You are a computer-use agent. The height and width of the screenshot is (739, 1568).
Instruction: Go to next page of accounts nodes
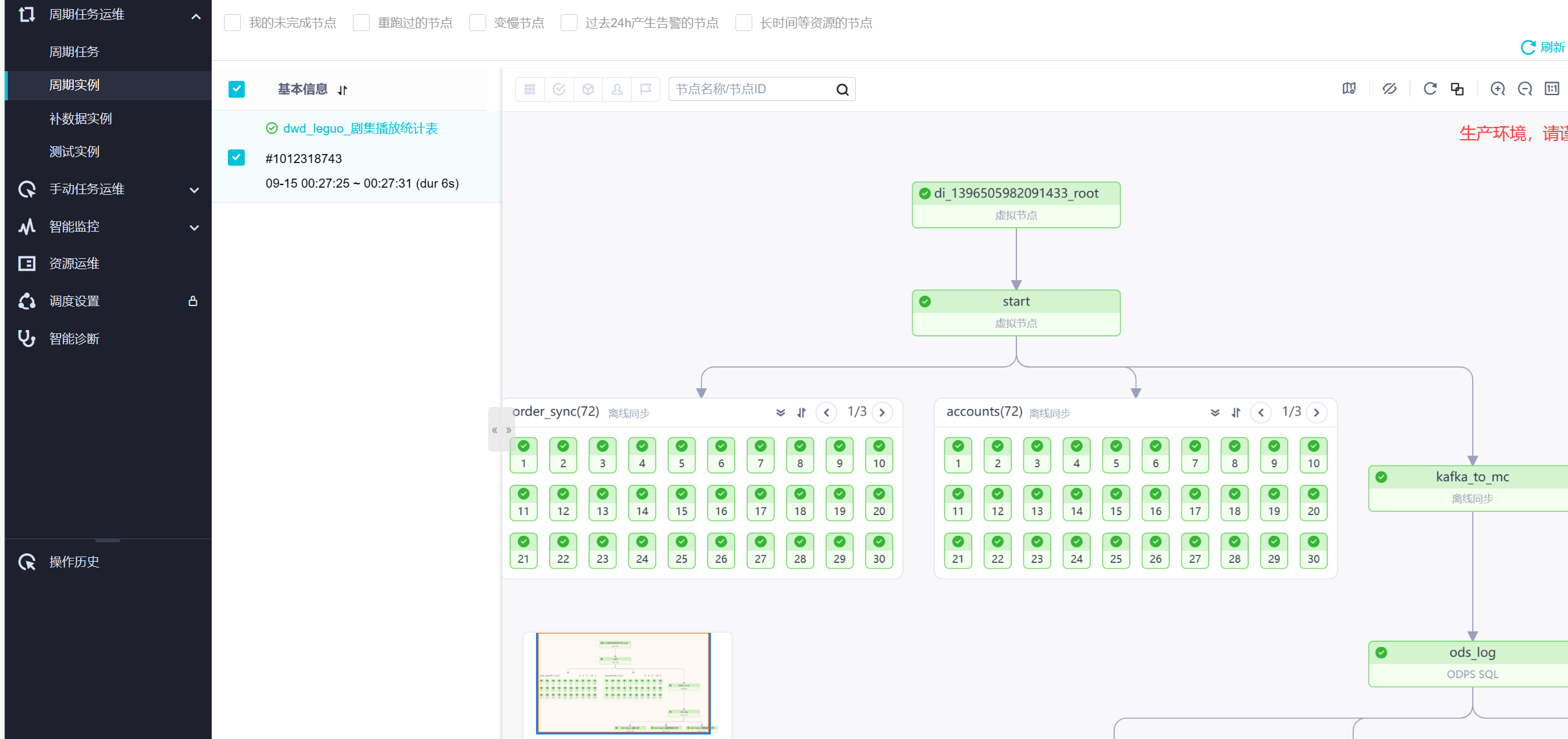pos(1317,412)
